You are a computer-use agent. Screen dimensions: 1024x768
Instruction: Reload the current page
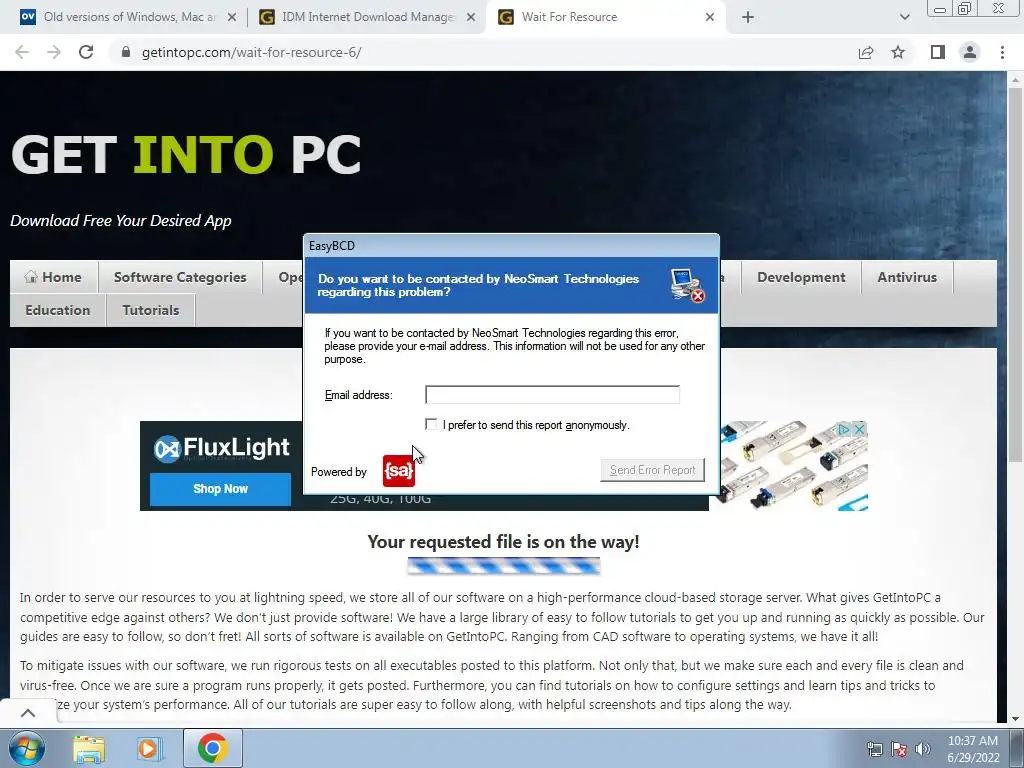(86, 52)
